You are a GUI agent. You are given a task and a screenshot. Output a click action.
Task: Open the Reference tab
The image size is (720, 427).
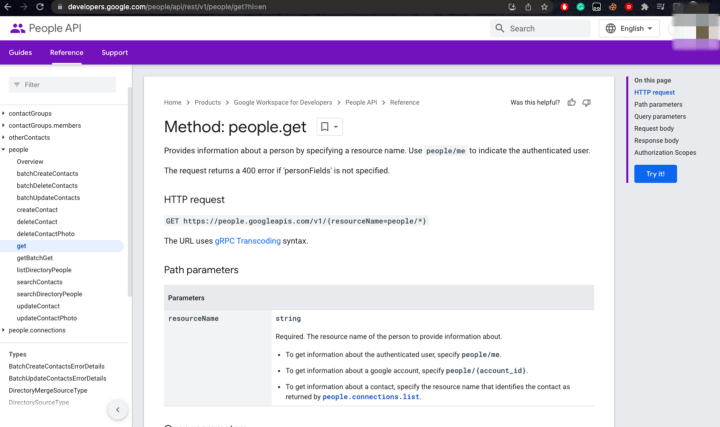[67, 52]
